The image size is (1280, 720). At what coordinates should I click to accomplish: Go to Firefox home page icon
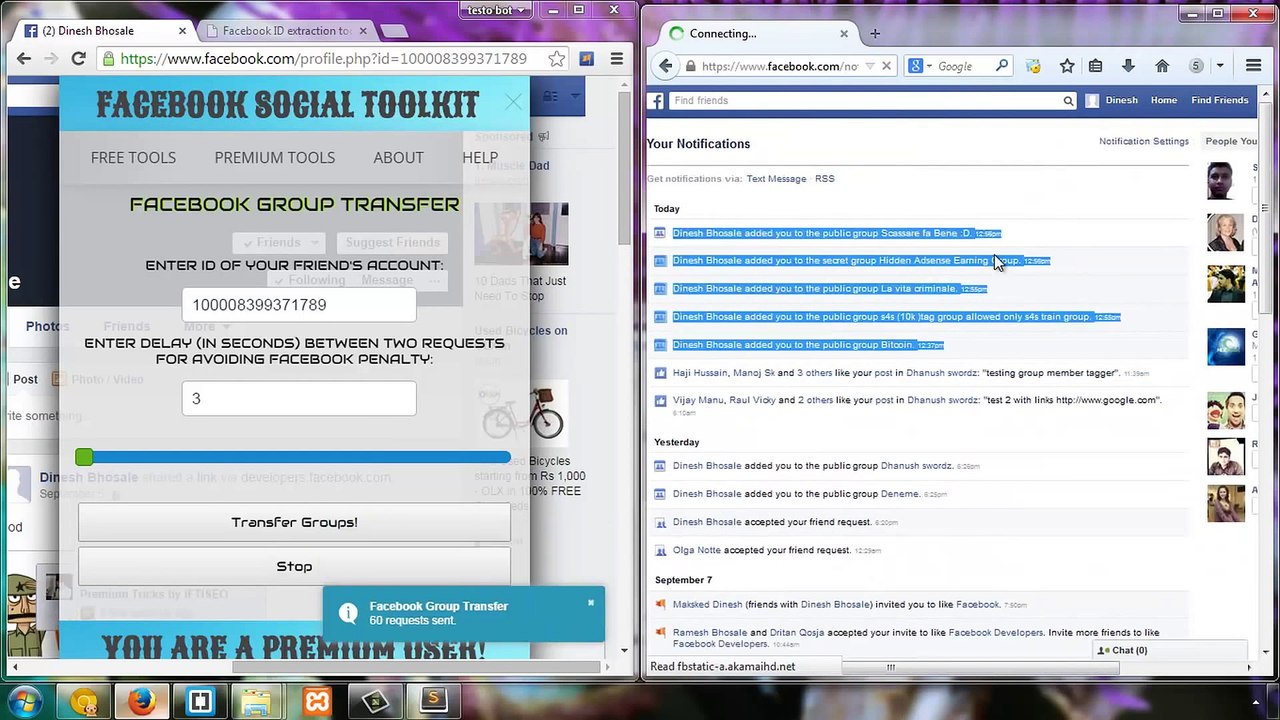[1162, 66]
